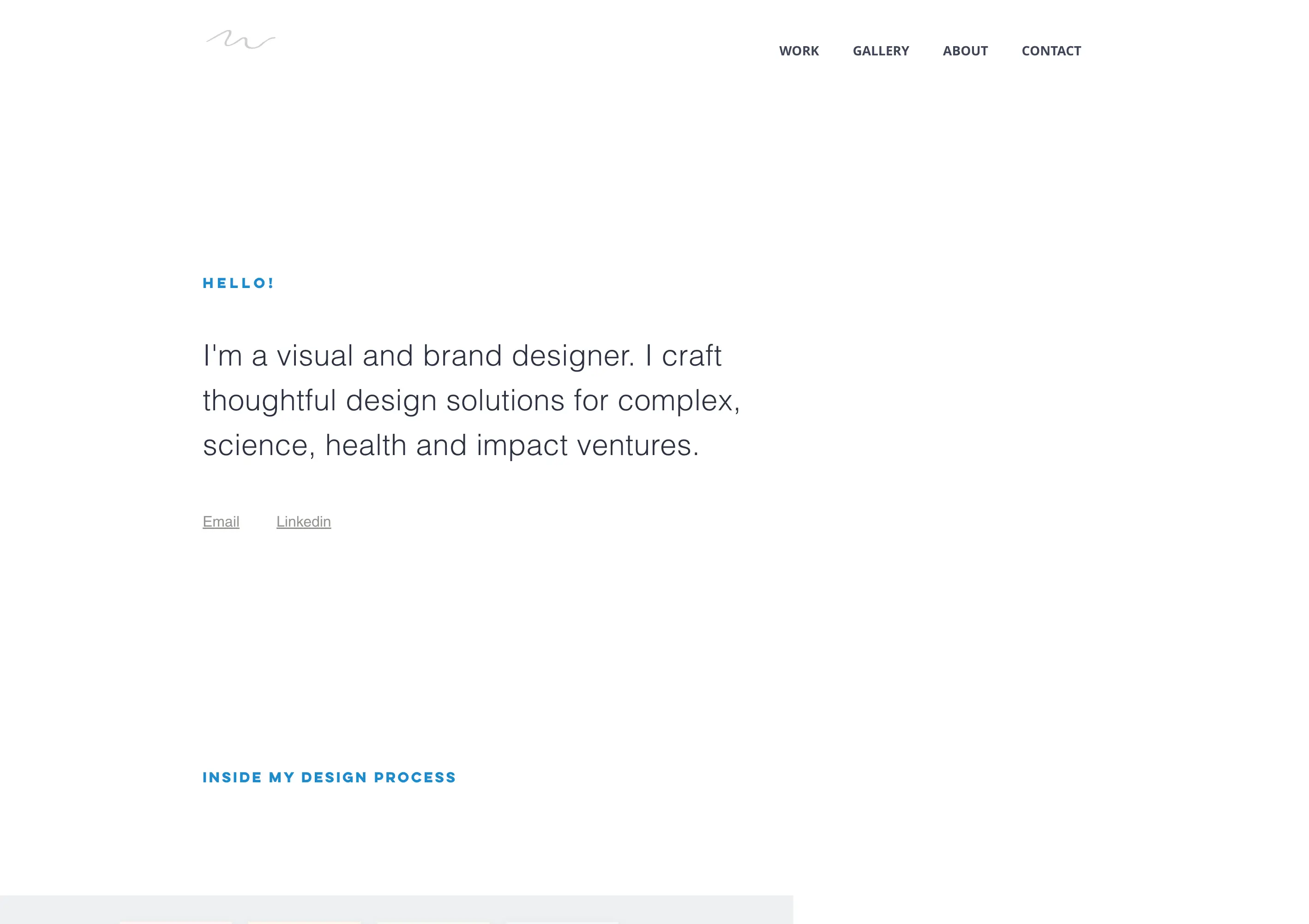Click the Email link below the intro

pos(221,522)
